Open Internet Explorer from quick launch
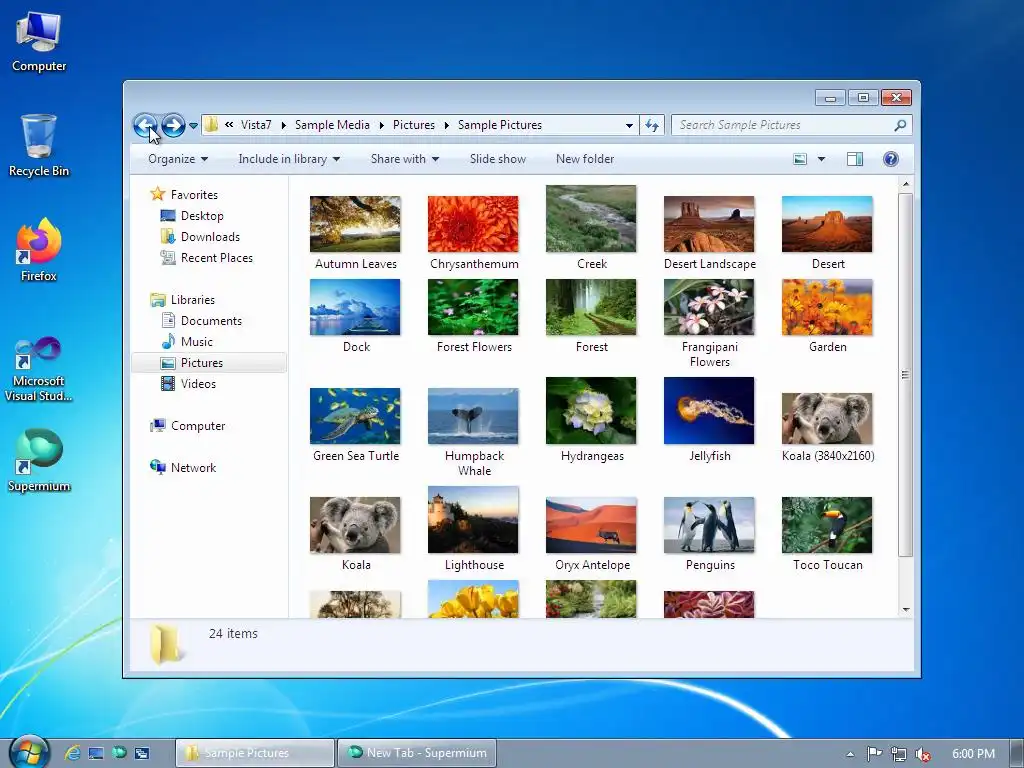This screenshot has height=768, width=1024. pos(72,753)
